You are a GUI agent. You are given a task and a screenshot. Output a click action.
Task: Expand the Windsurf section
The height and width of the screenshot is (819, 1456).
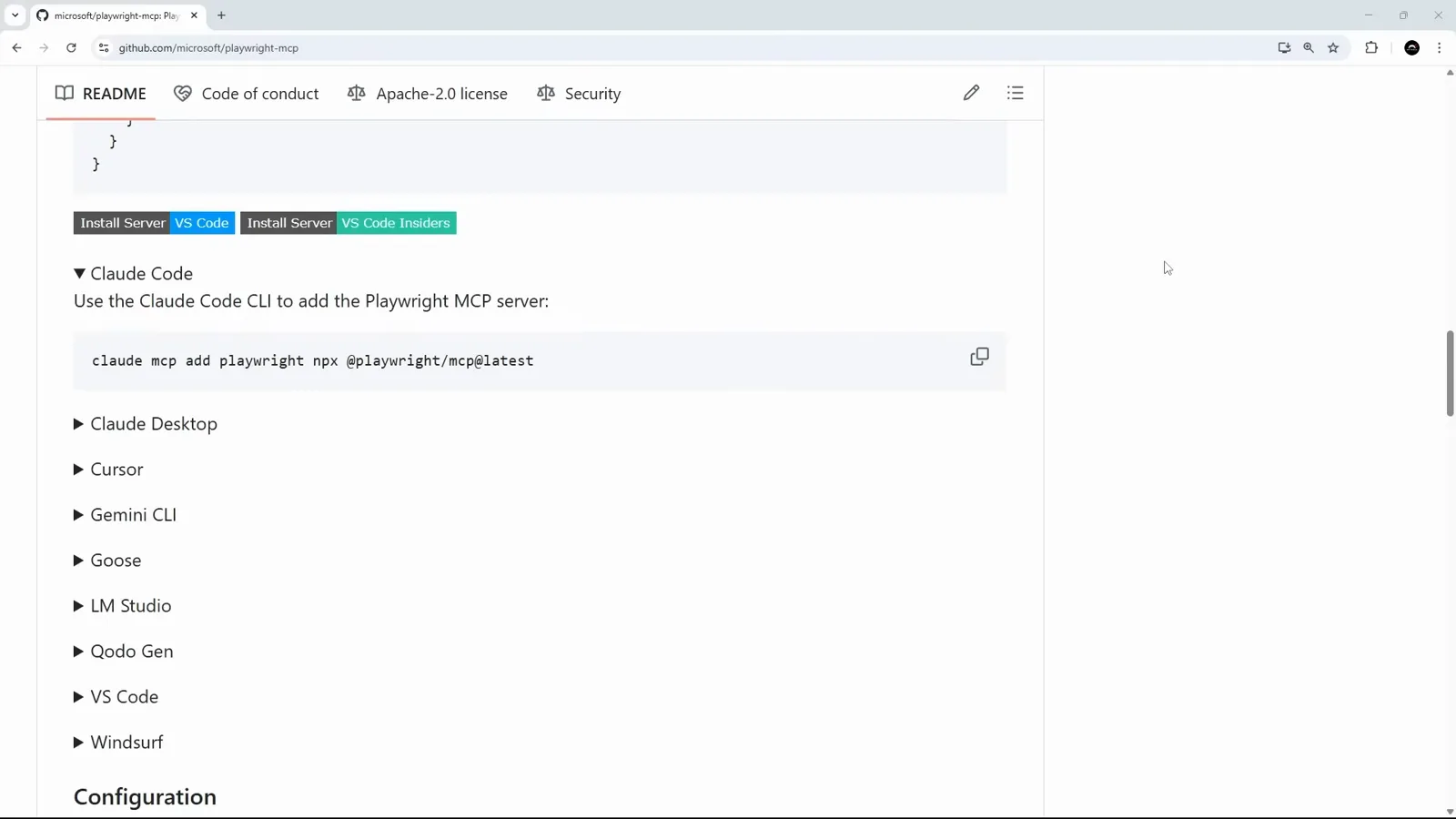click(x=118, y=743)
